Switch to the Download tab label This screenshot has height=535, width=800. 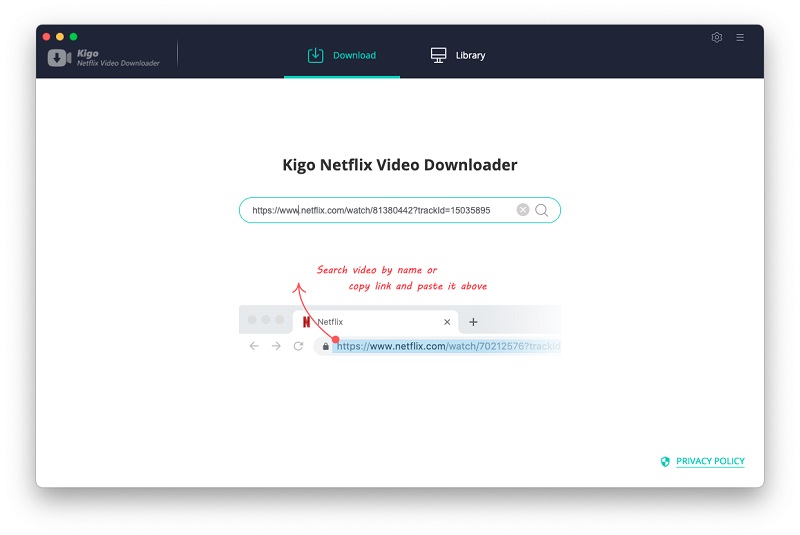(354, 55)
